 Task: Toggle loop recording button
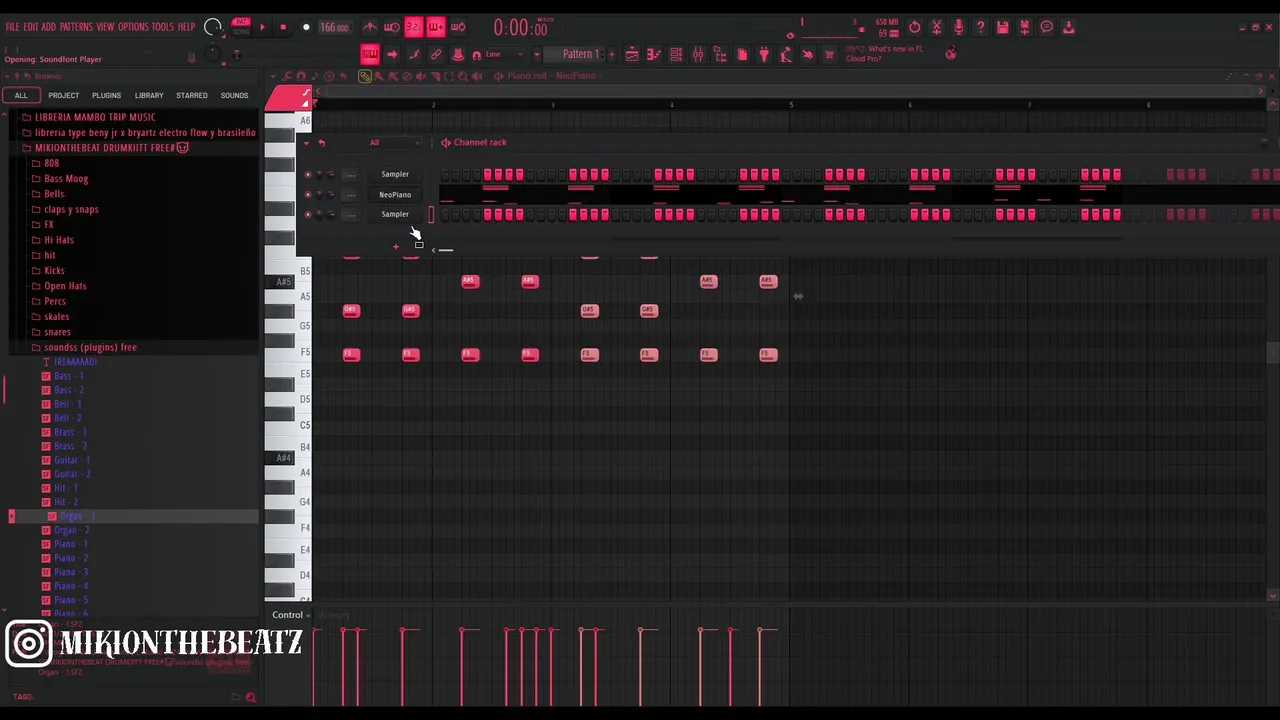(x=458, y=27)
